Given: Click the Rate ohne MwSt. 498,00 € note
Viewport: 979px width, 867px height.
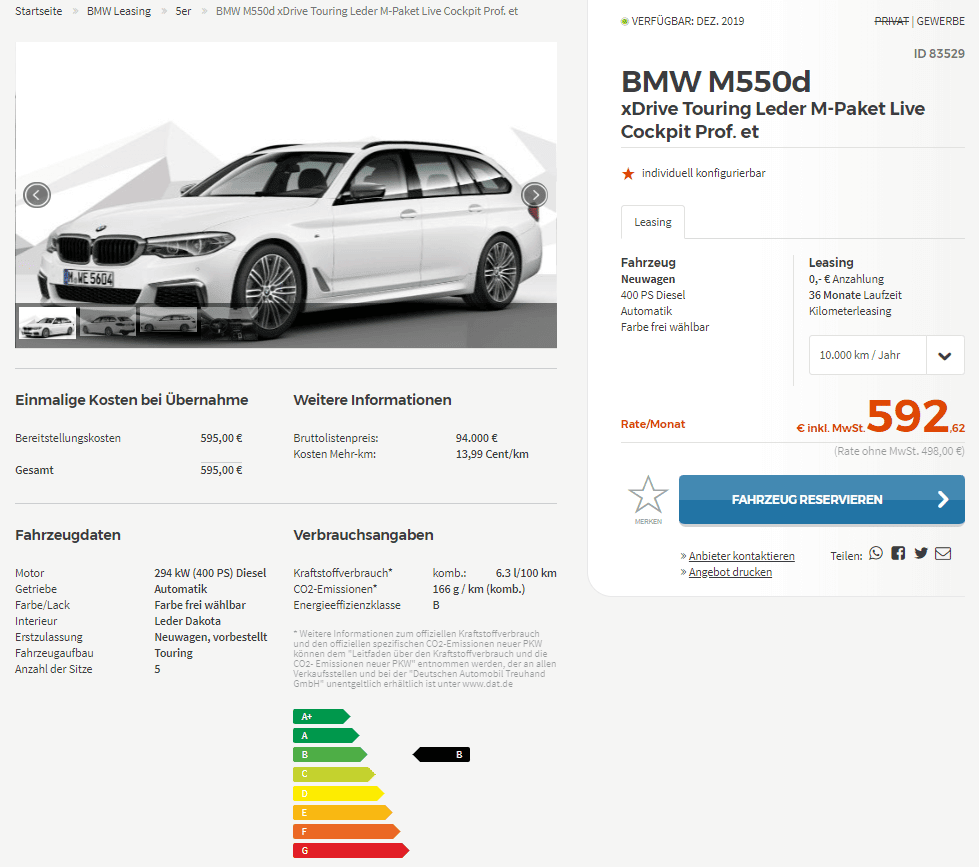Looking at the screenshot, I should click(899, 451).
